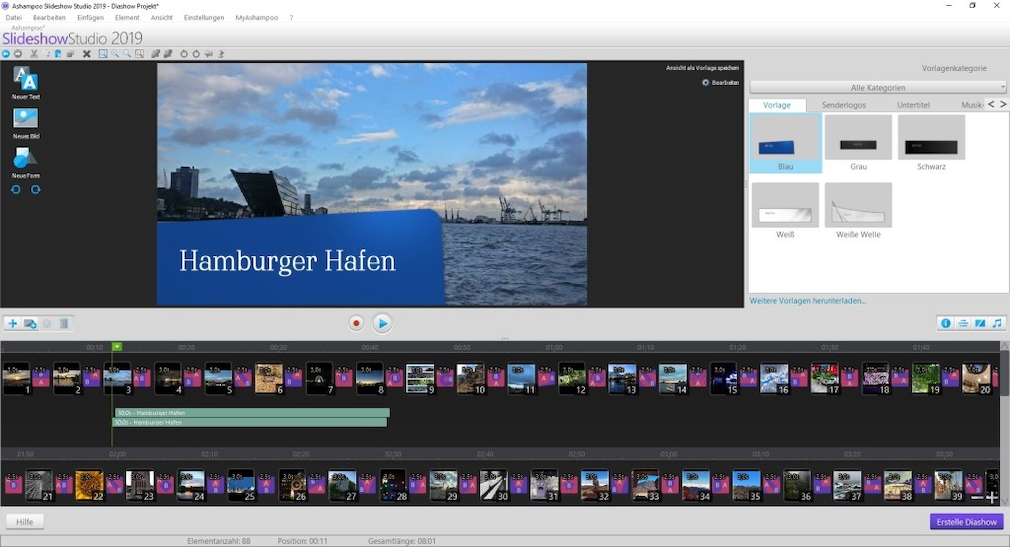The width and height of the screenshot is (1010, 547).
Task: Click the redo arrow below Neue Form
Action: pyautogui.click(x=35, y=189)
